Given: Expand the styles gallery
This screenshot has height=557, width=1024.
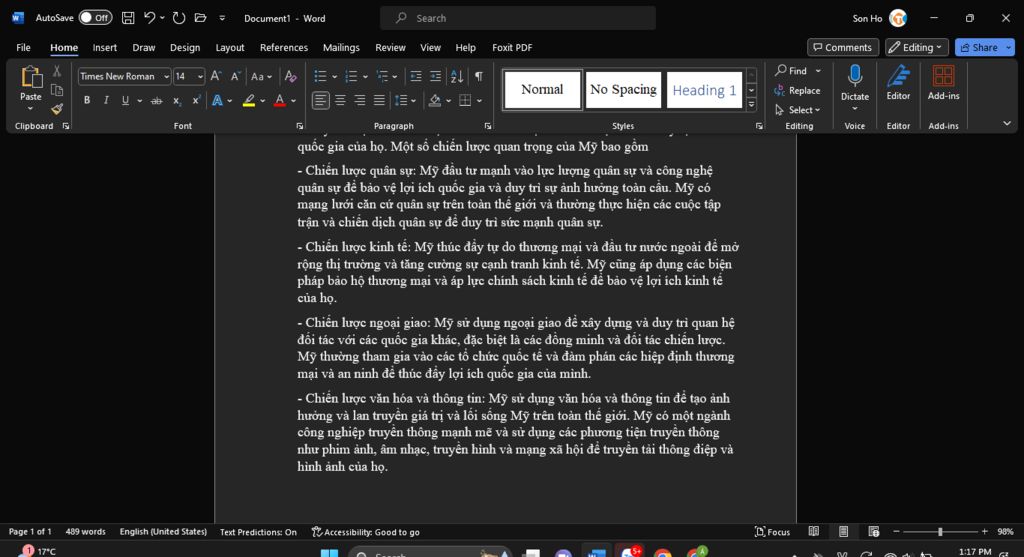Looking at the screenshot, I should (752, 104).
